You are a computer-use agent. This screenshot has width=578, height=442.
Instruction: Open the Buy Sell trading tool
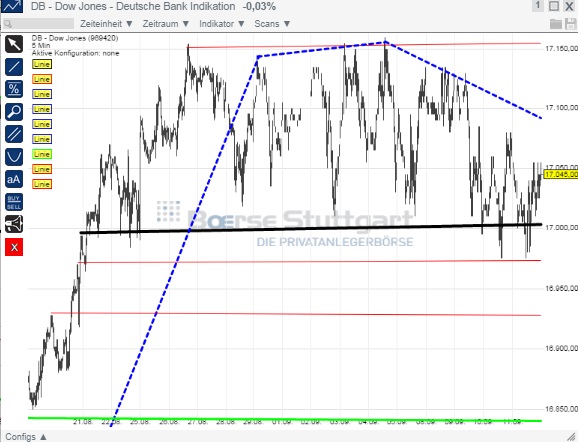coord(14,202)
